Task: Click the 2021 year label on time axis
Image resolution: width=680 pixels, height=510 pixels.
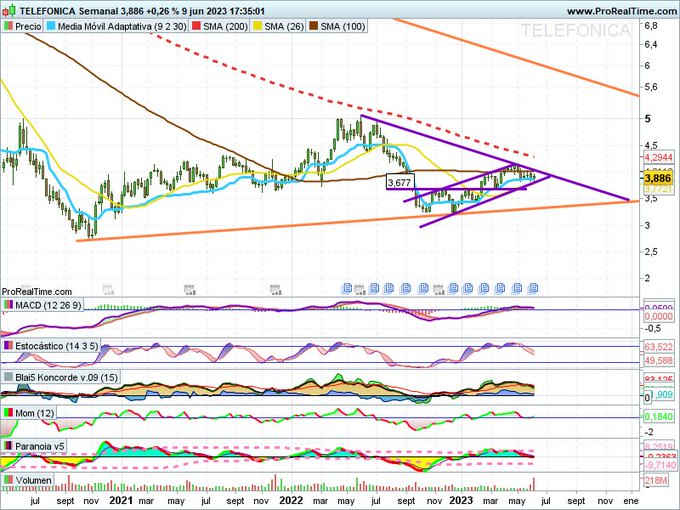Action: click(120, 500)
